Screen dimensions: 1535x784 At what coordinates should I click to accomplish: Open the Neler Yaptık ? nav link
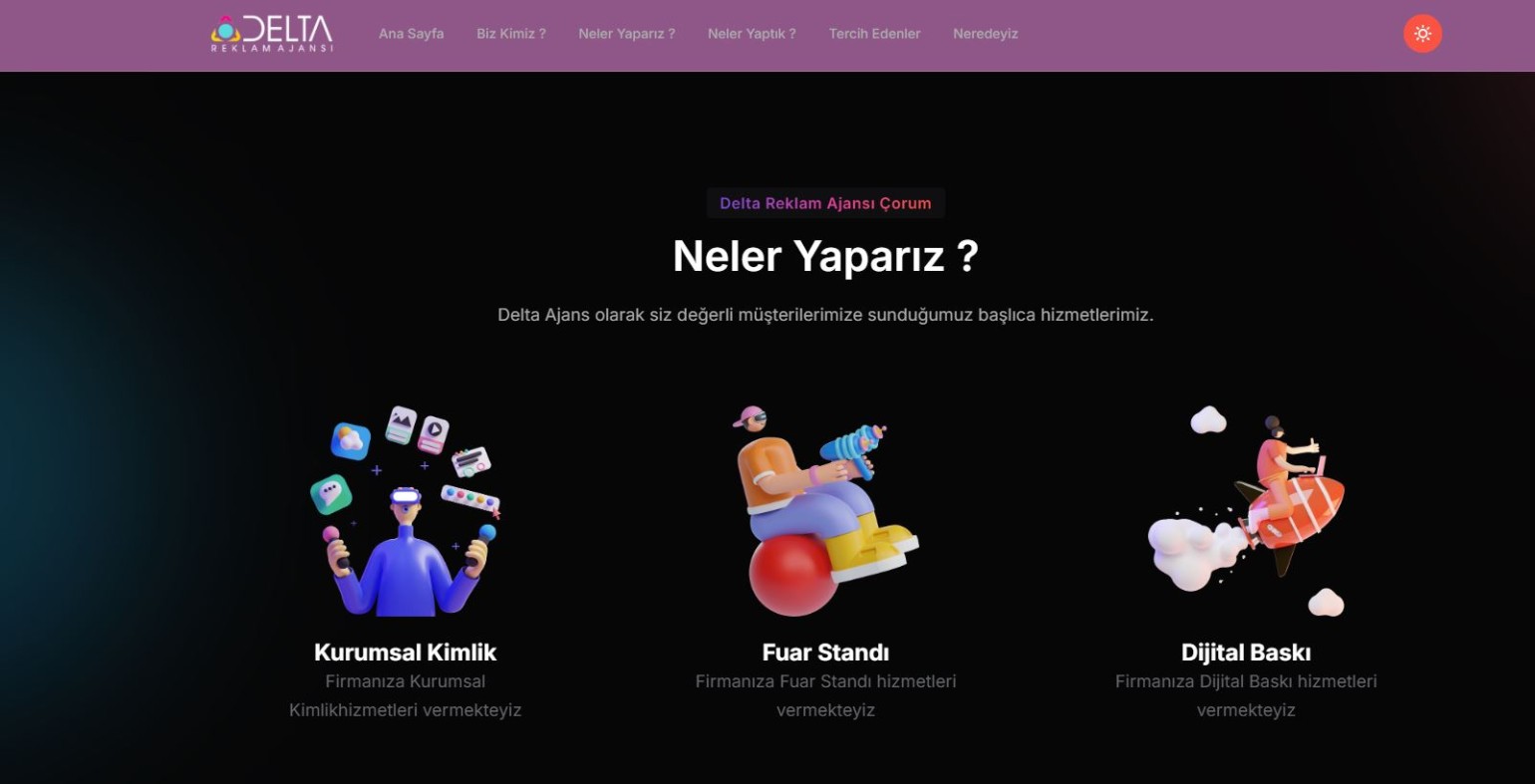(x=752, y=34)
